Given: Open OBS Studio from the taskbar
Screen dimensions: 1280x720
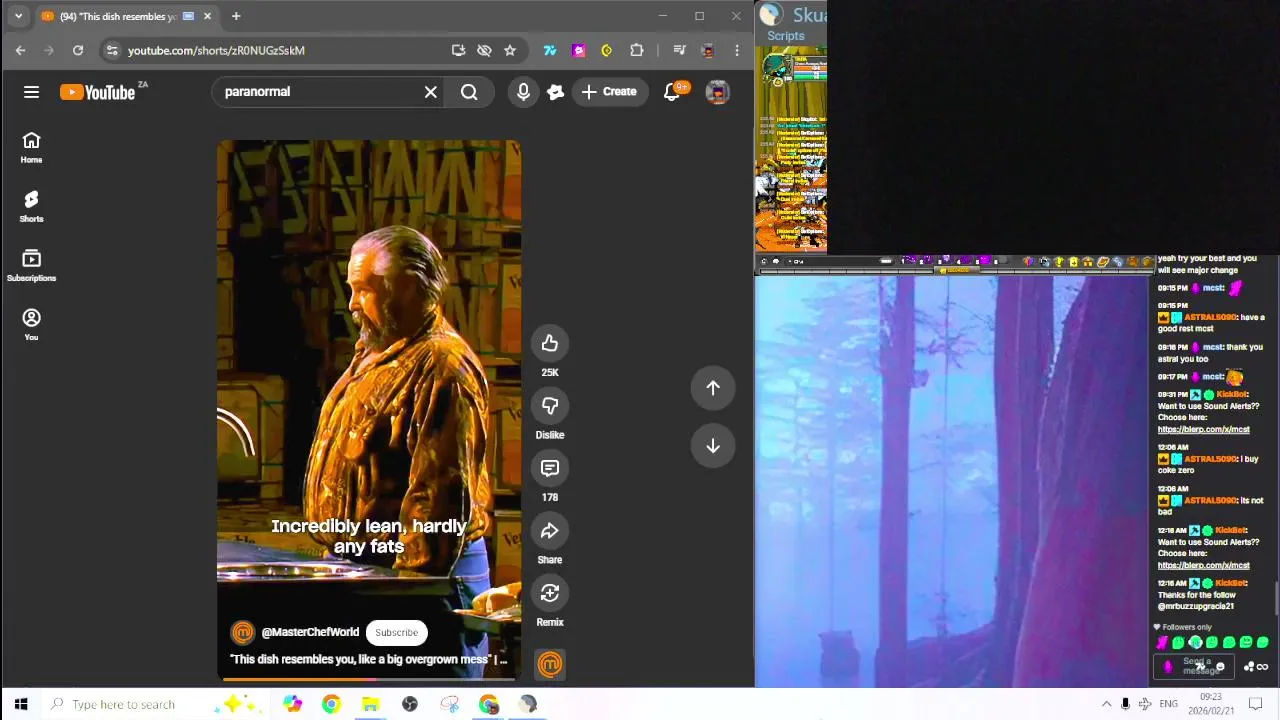Looking at the screenshot, I should point(410,704).
